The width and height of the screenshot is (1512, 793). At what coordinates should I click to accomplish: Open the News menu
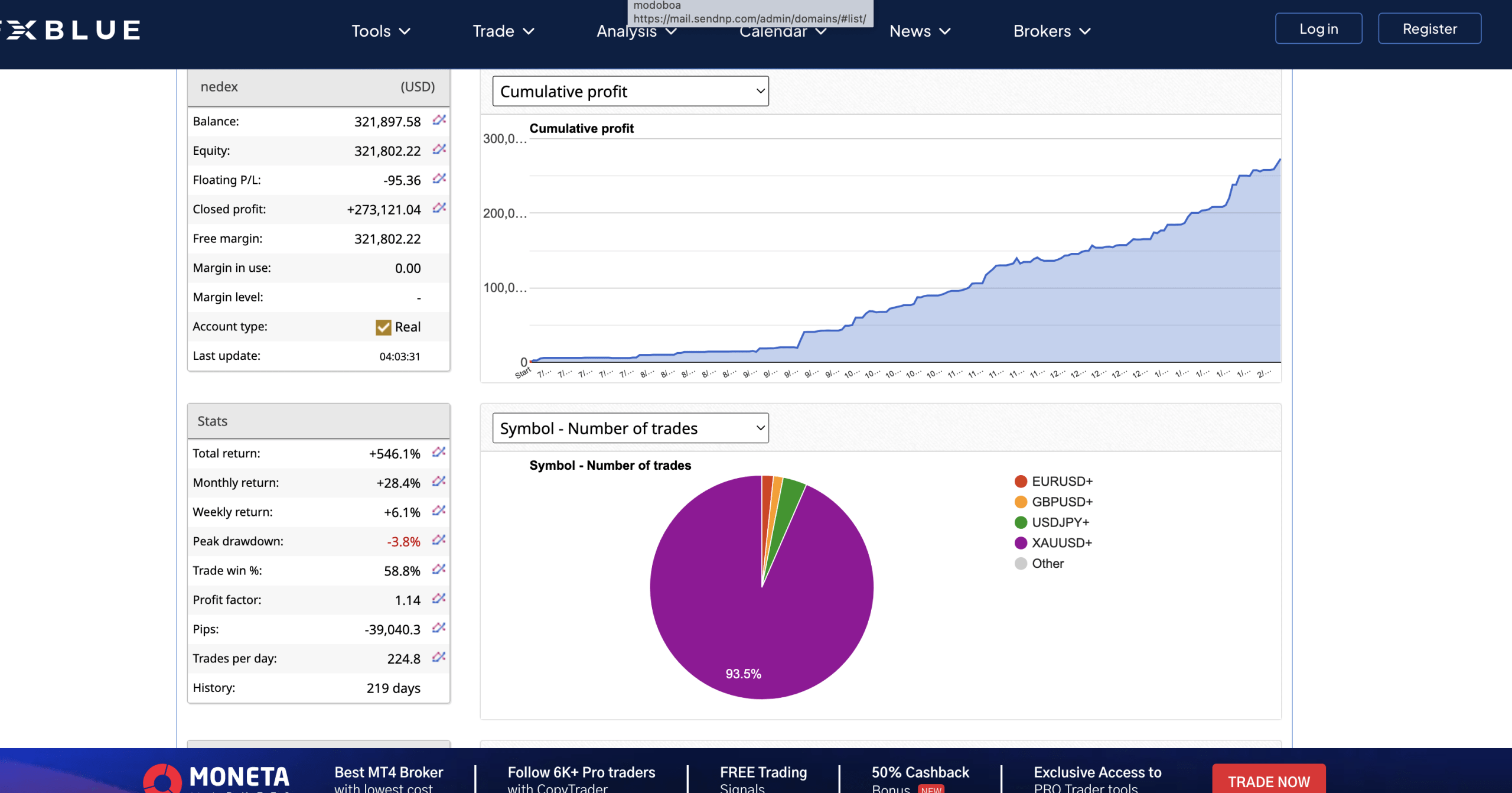point(920,31)
